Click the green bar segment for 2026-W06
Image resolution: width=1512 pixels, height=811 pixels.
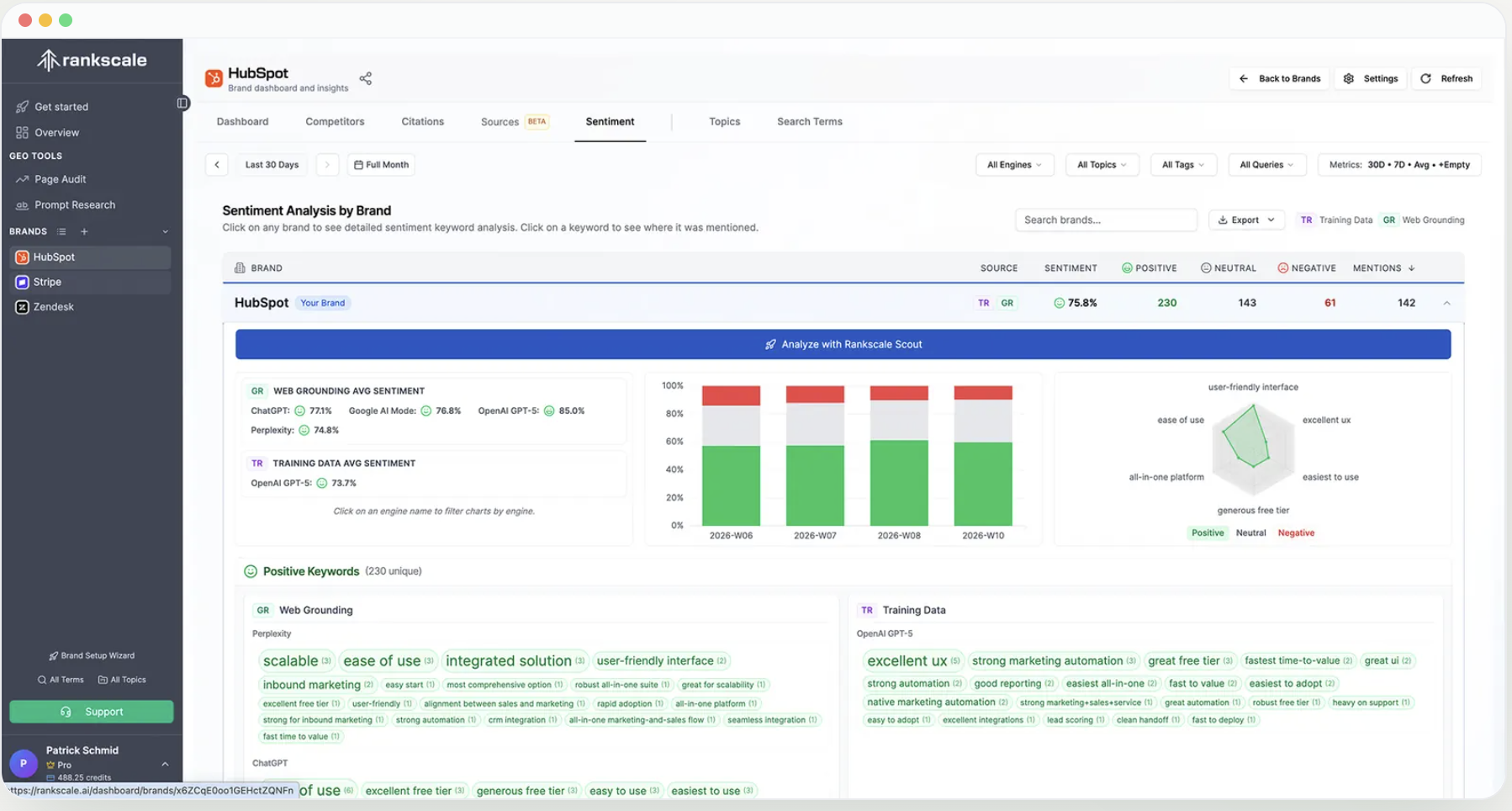[x=731, y=485]
